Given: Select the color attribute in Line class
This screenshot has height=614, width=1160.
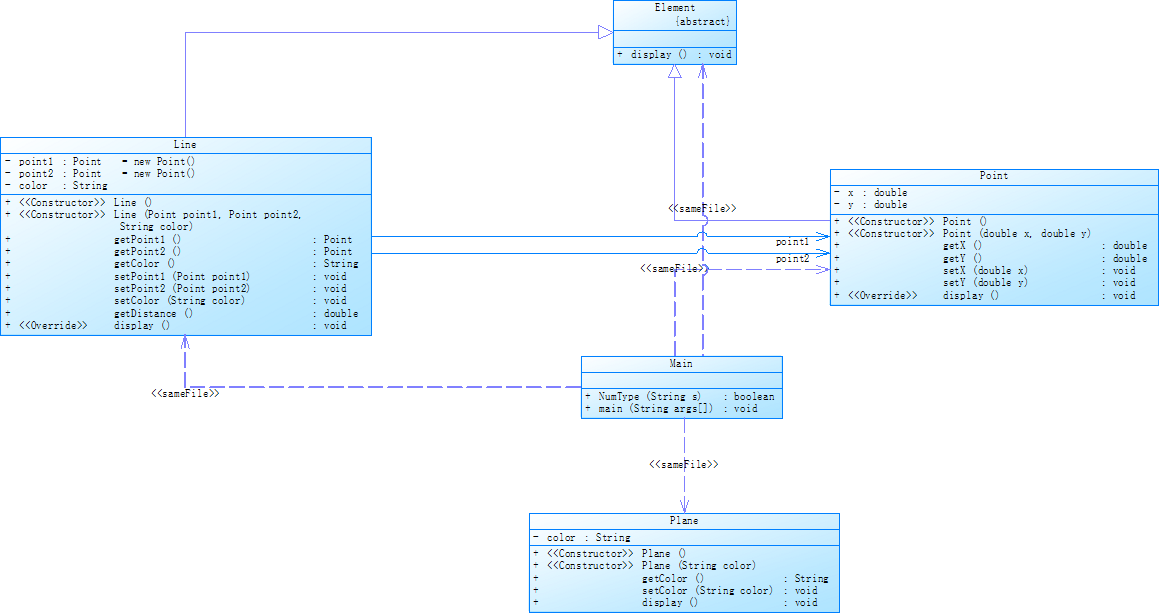Looking at the screenshot, I should tap(56, 186).
